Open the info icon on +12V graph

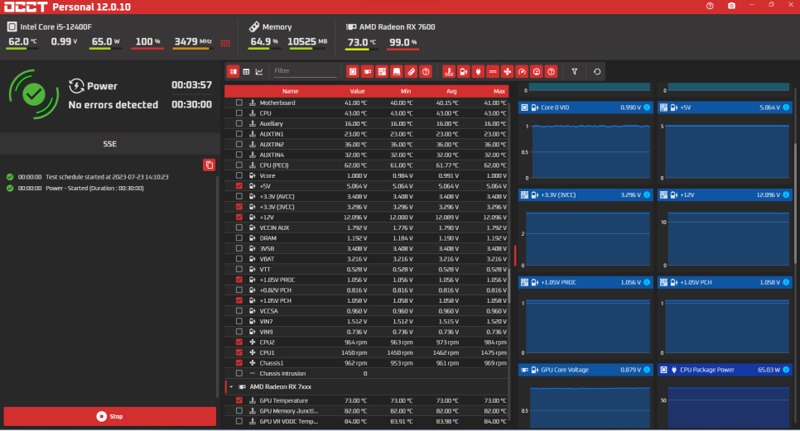(786, 195)
